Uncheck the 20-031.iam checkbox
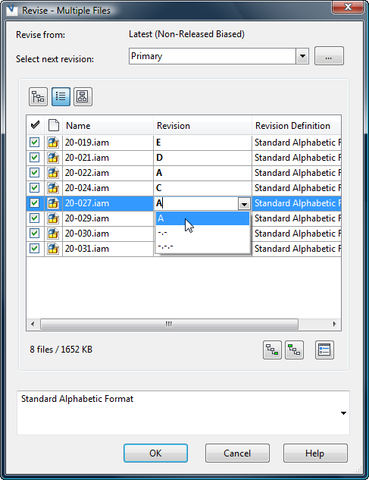This screenshot has width=369, height=480. coord(34,248)
